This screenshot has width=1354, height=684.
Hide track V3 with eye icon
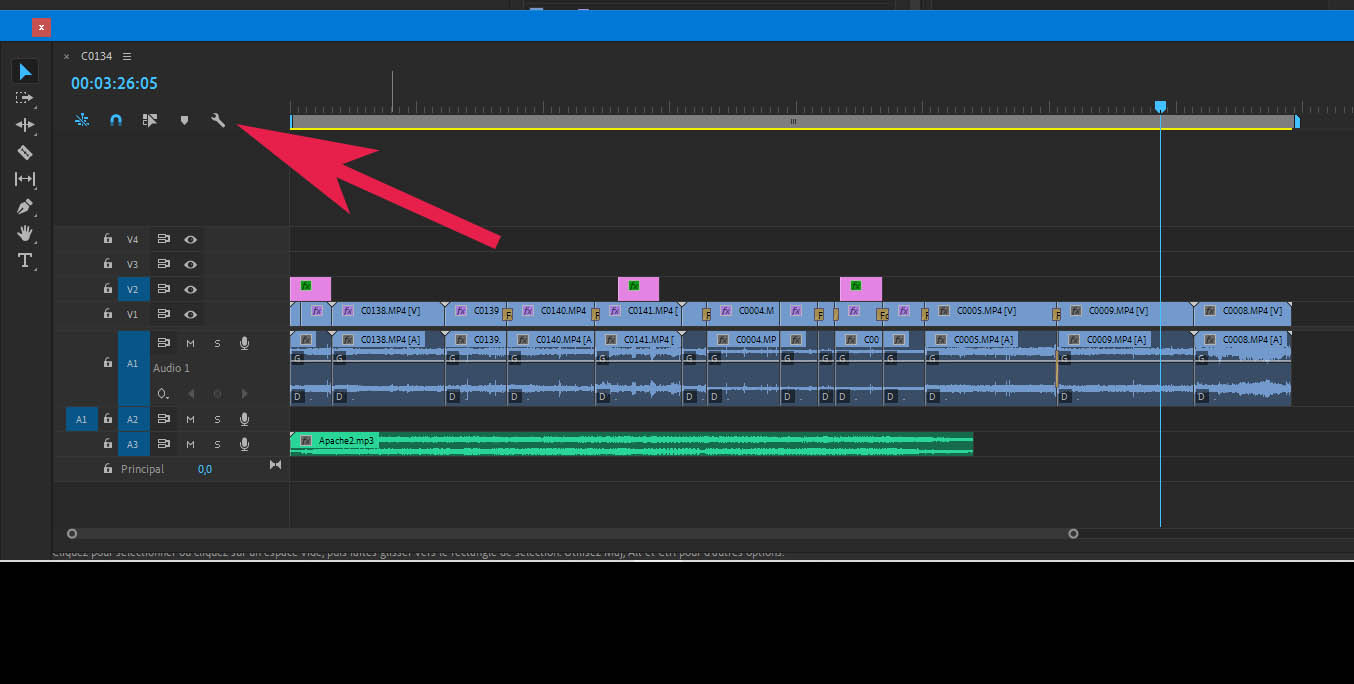(190, 264)
